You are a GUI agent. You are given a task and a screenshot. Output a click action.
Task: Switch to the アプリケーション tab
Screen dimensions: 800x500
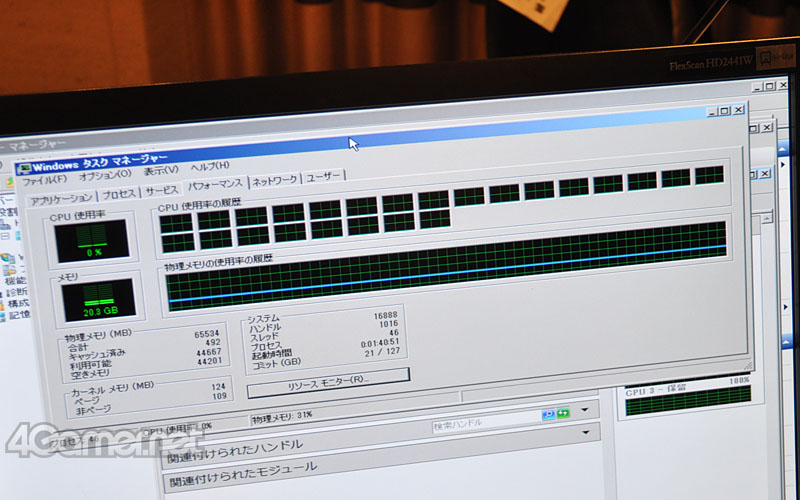pyautogui.click(x=61, y=200)
